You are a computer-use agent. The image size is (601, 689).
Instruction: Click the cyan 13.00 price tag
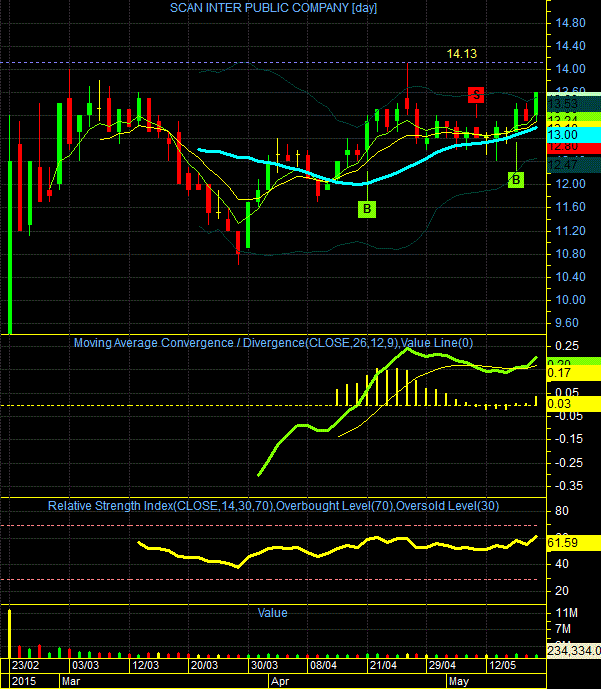574,134
